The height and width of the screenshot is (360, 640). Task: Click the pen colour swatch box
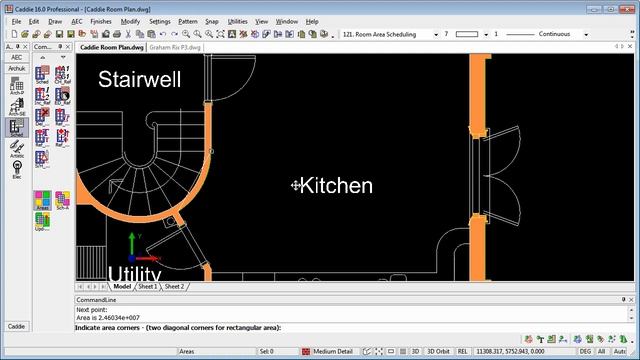pyautogui.click(x=467, y=34)
